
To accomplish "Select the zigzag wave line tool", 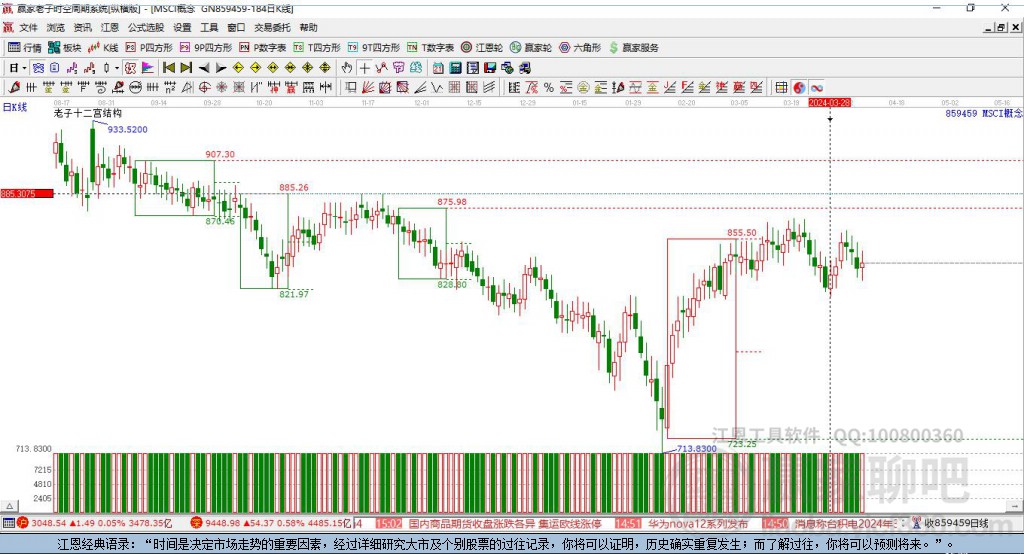I will click(x=436, y=88).
